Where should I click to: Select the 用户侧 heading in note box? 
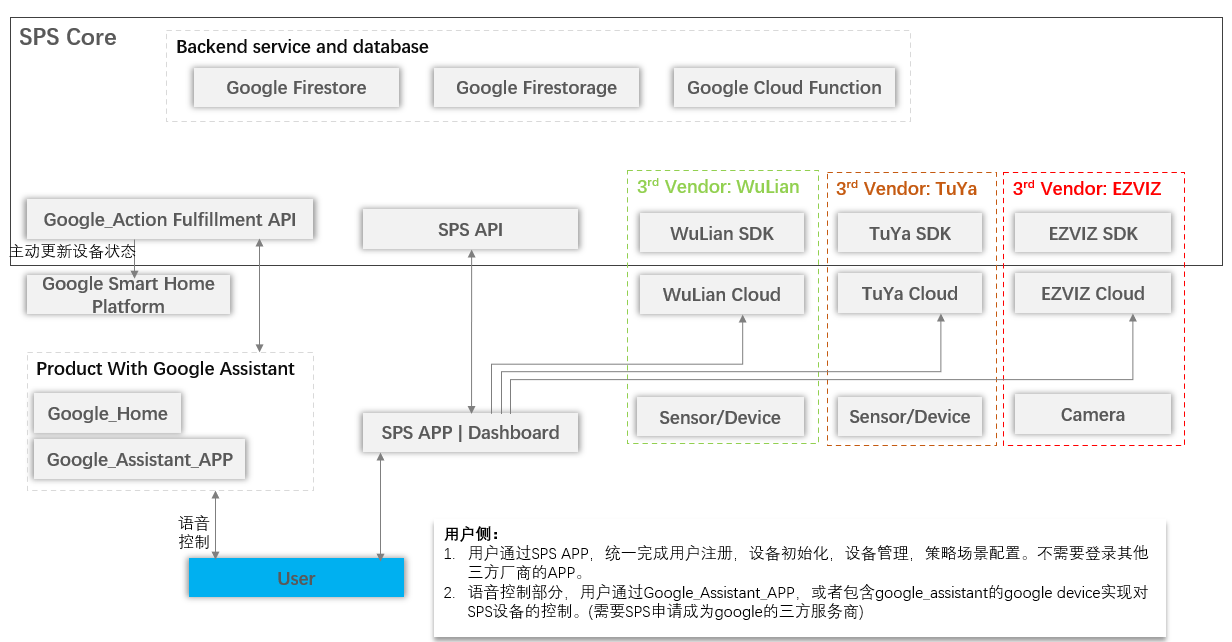471,533
